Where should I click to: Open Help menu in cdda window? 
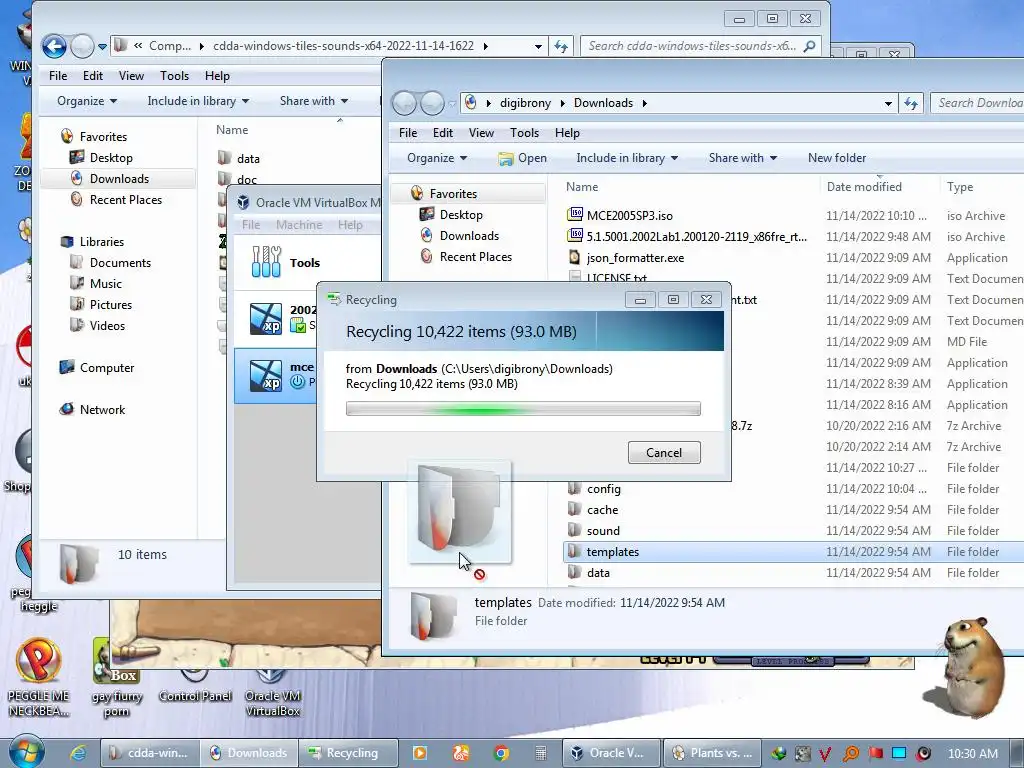click(x=217, y=76)
